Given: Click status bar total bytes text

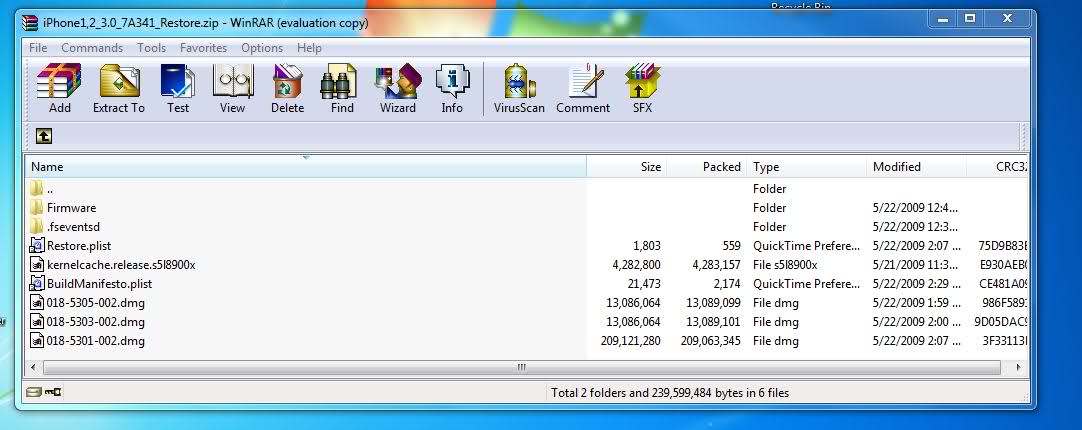Looking at the screenshot, I should coord(669,393).
